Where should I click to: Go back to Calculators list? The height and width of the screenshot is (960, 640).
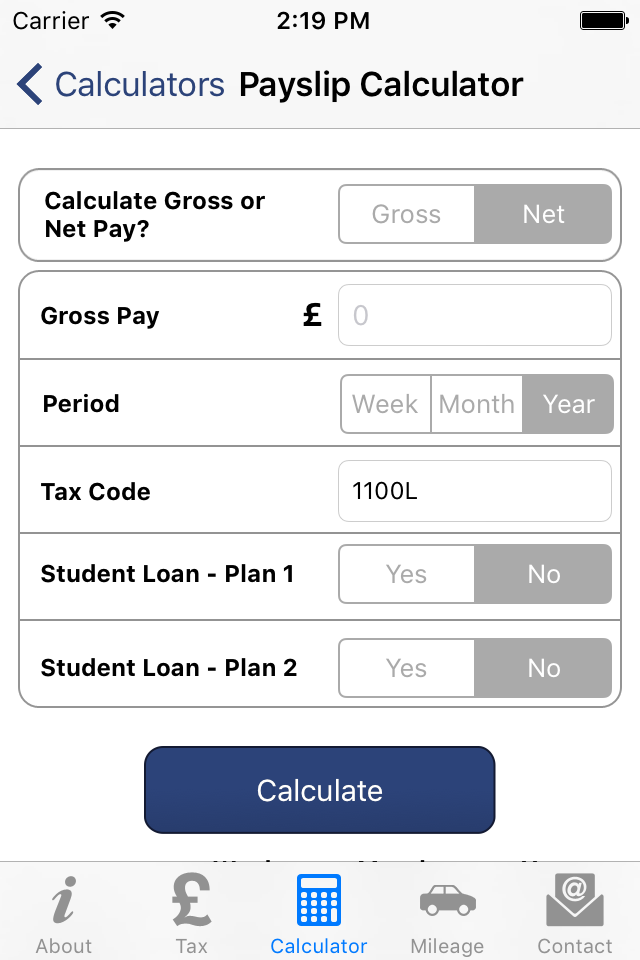(x=140, y=84)
